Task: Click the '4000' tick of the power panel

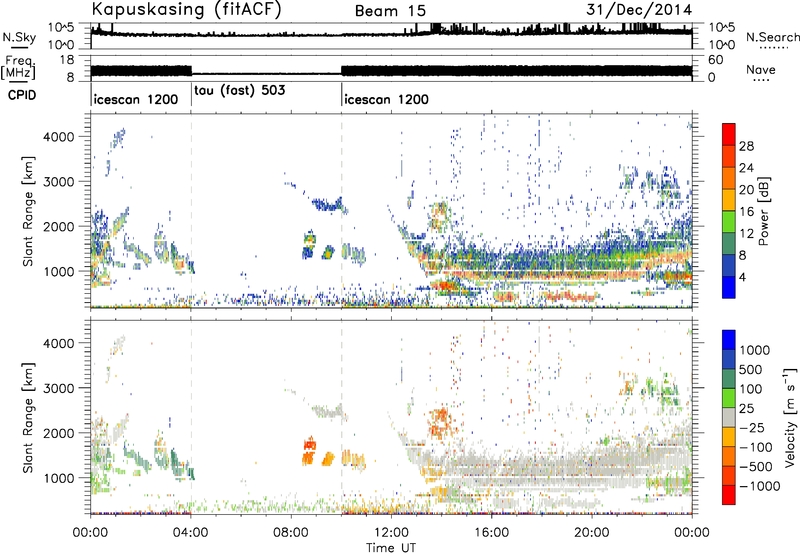Action: coord(59,137)
